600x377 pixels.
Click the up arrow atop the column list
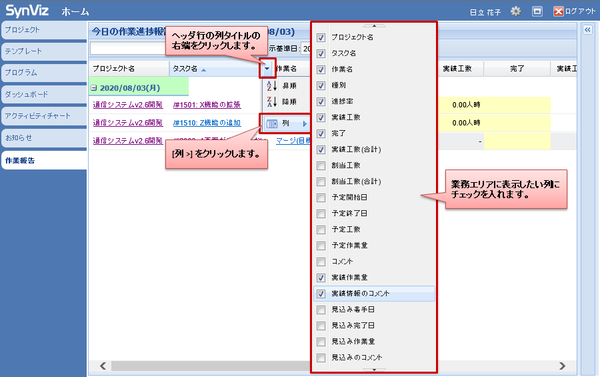pyautogui.click(x=374, y=26)
